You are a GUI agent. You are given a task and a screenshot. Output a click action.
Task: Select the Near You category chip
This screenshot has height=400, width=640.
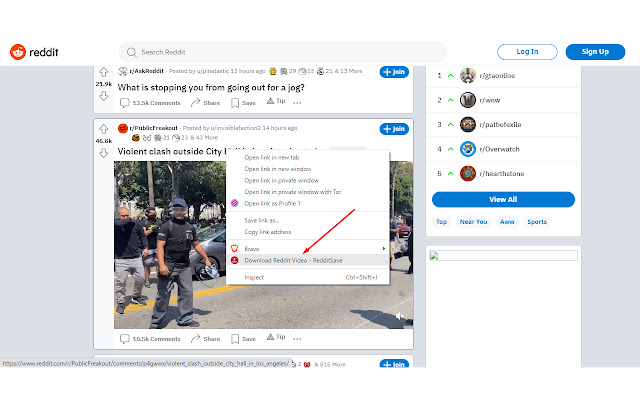(473, 222)
